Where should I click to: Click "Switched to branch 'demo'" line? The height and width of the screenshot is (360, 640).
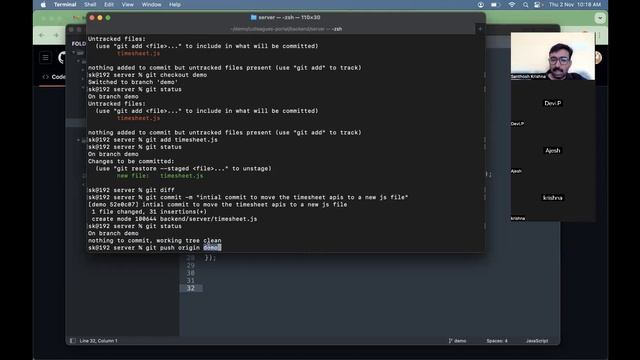(133, 82)
